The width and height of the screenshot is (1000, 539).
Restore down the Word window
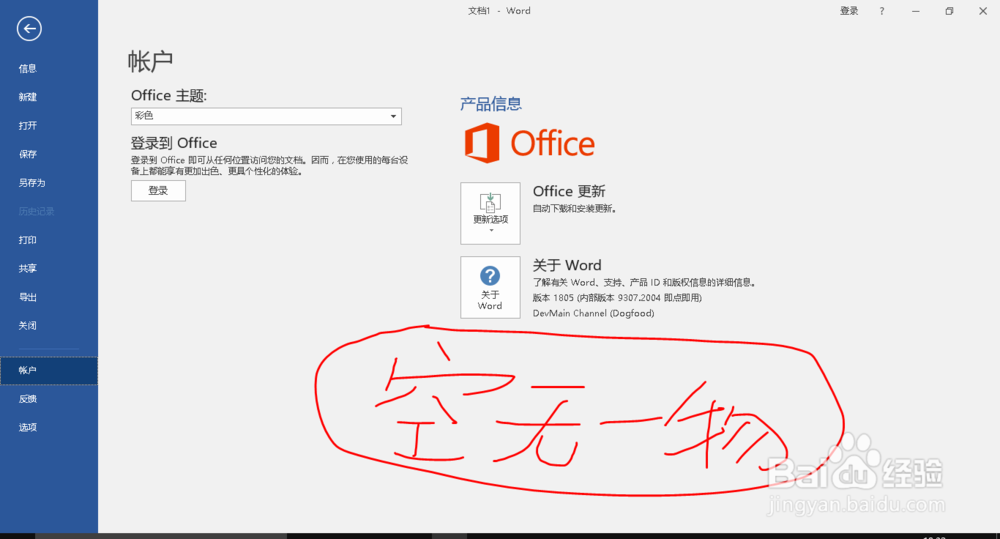(x=950, y=11)
